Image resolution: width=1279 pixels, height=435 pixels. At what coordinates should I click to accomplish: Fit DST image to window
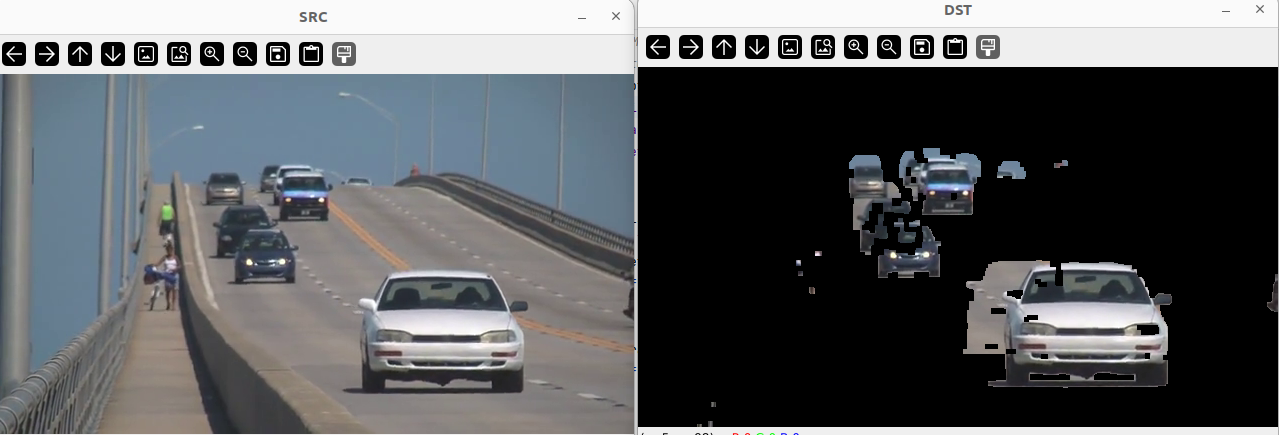823,47
